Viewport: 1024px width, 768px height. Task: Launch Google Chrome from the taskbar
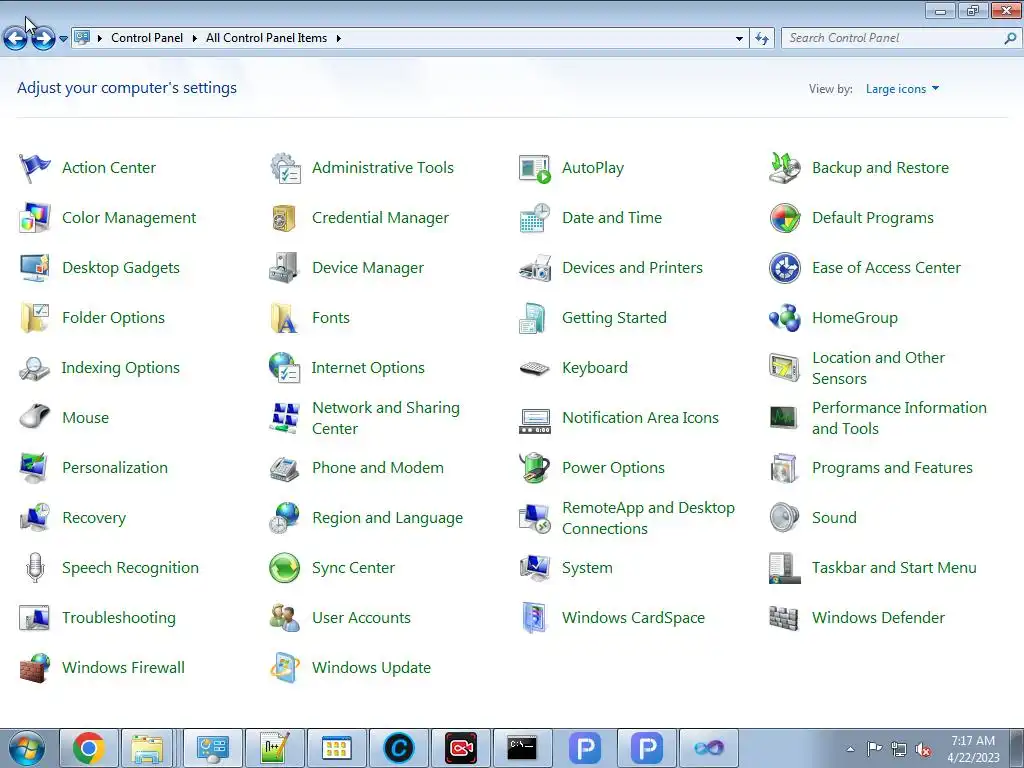[x=89, y=748]
